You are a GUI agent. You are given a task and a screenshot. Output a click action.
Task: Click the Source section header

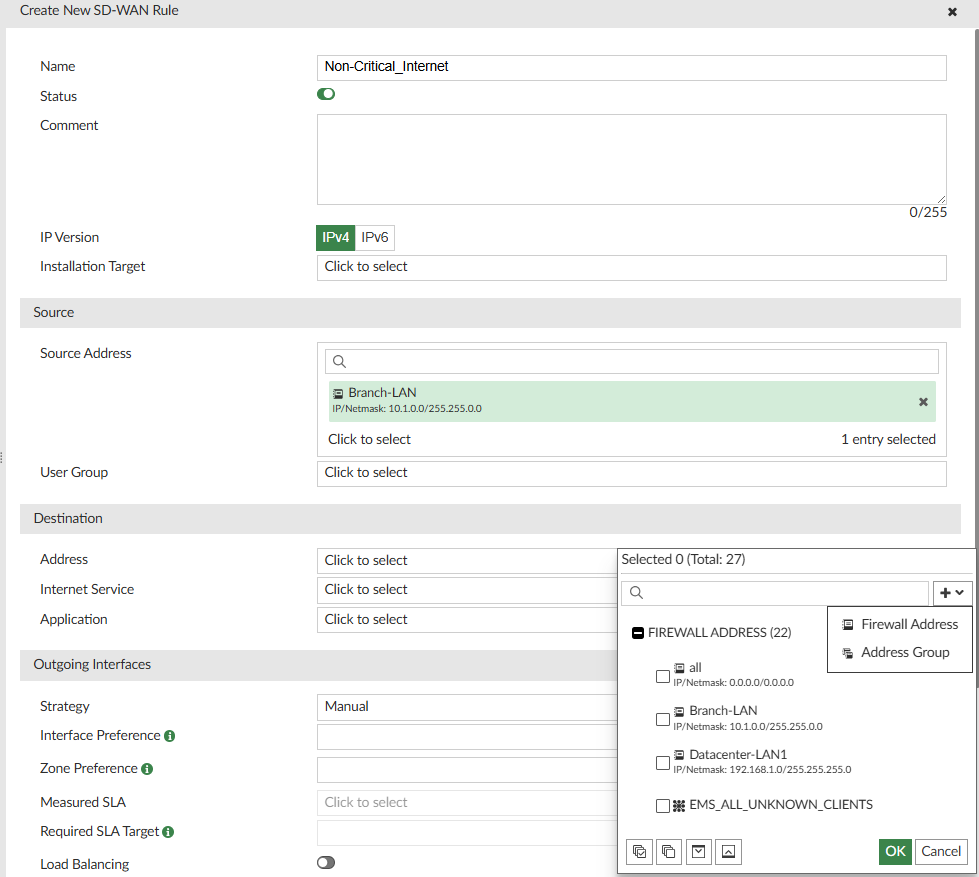490,313
